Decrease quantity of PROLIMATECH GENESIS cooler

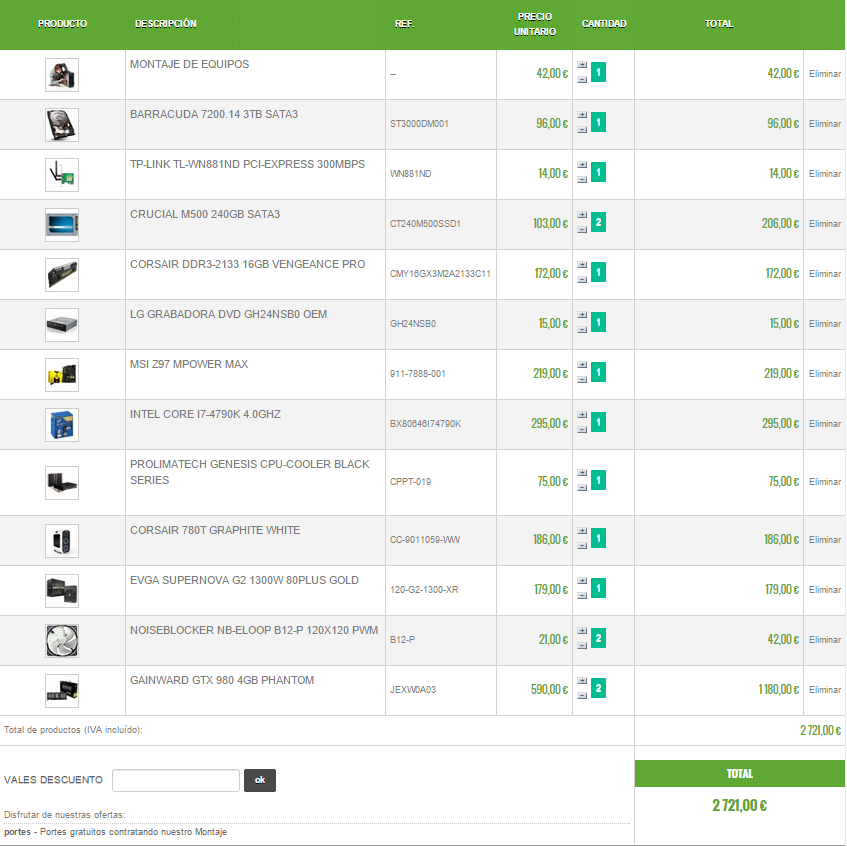click(x=582, y=487)
